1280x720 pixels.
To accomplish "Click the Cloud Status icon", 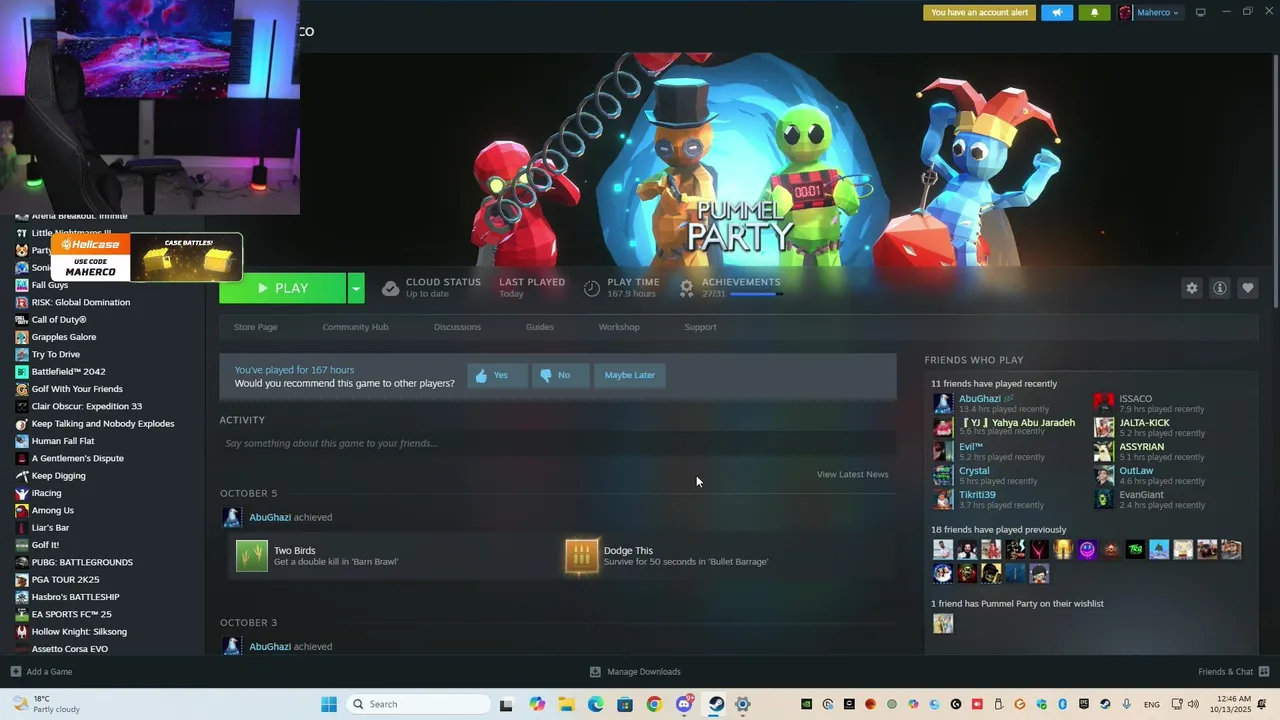I will pos(390,288).
